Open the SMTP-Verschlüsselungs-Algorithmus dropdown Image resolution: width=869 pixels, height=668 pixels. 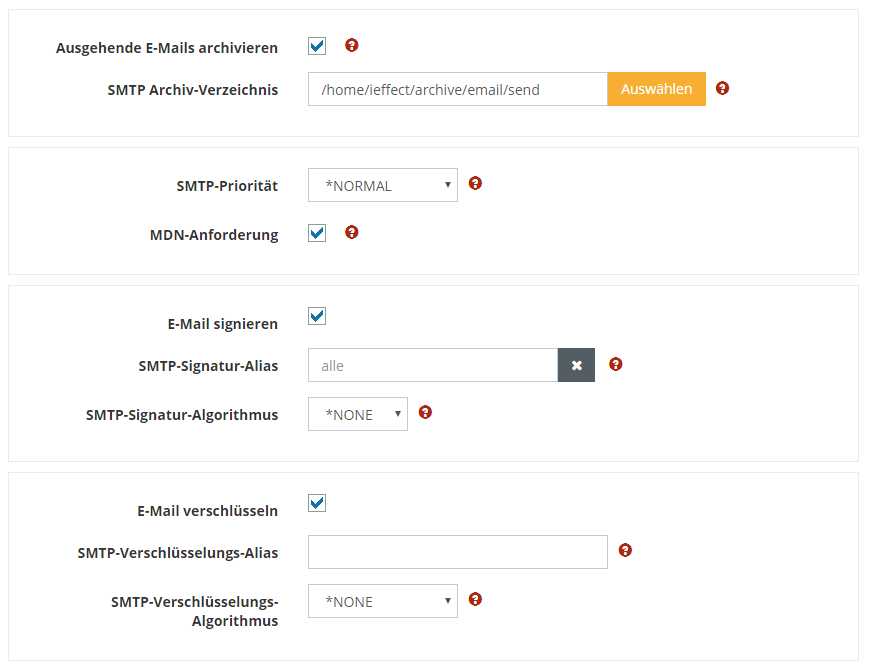point(382,601)
